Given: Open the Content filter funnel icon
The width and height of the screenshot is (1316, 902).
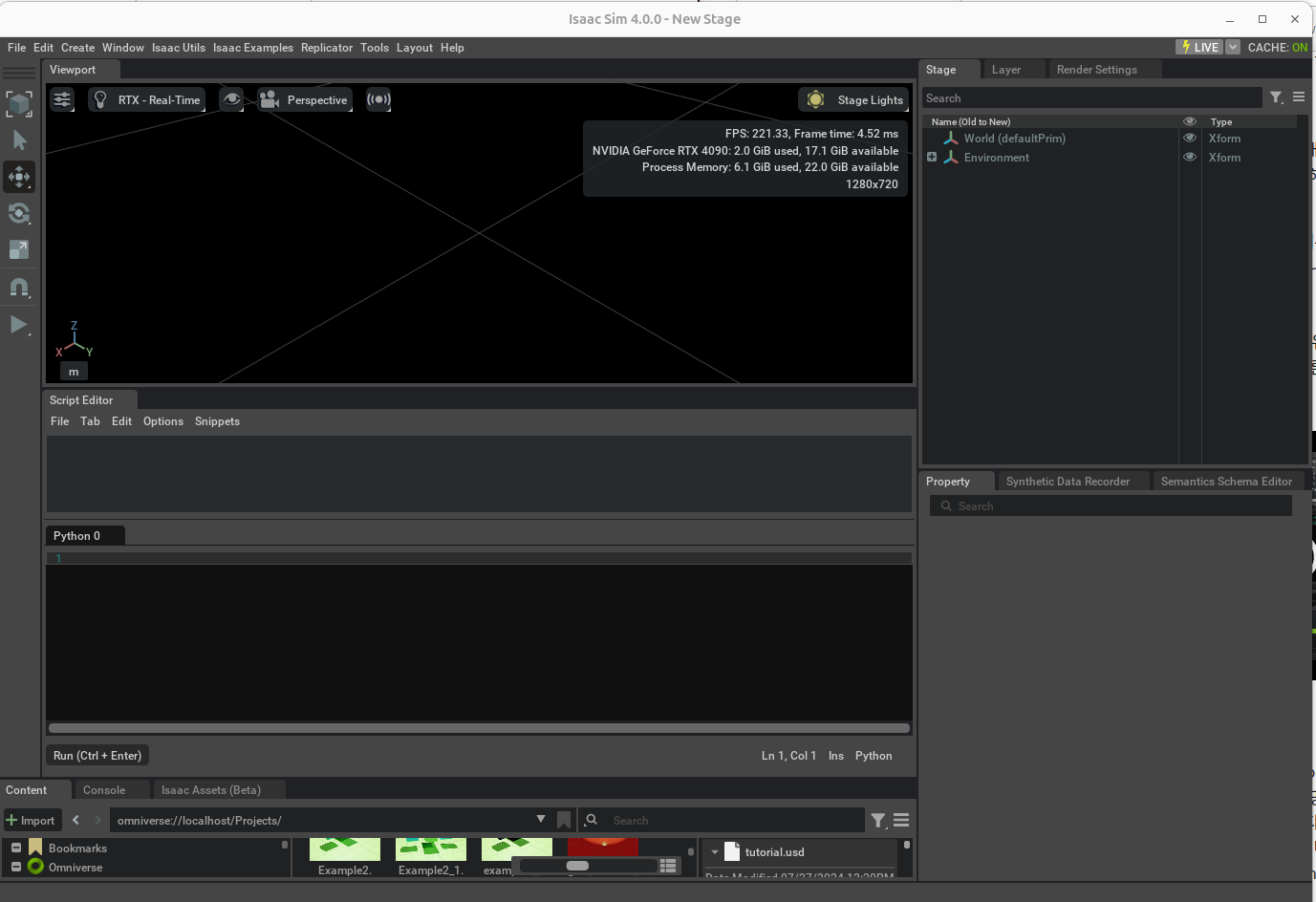Looking at the screenshot, I should 878,820.
